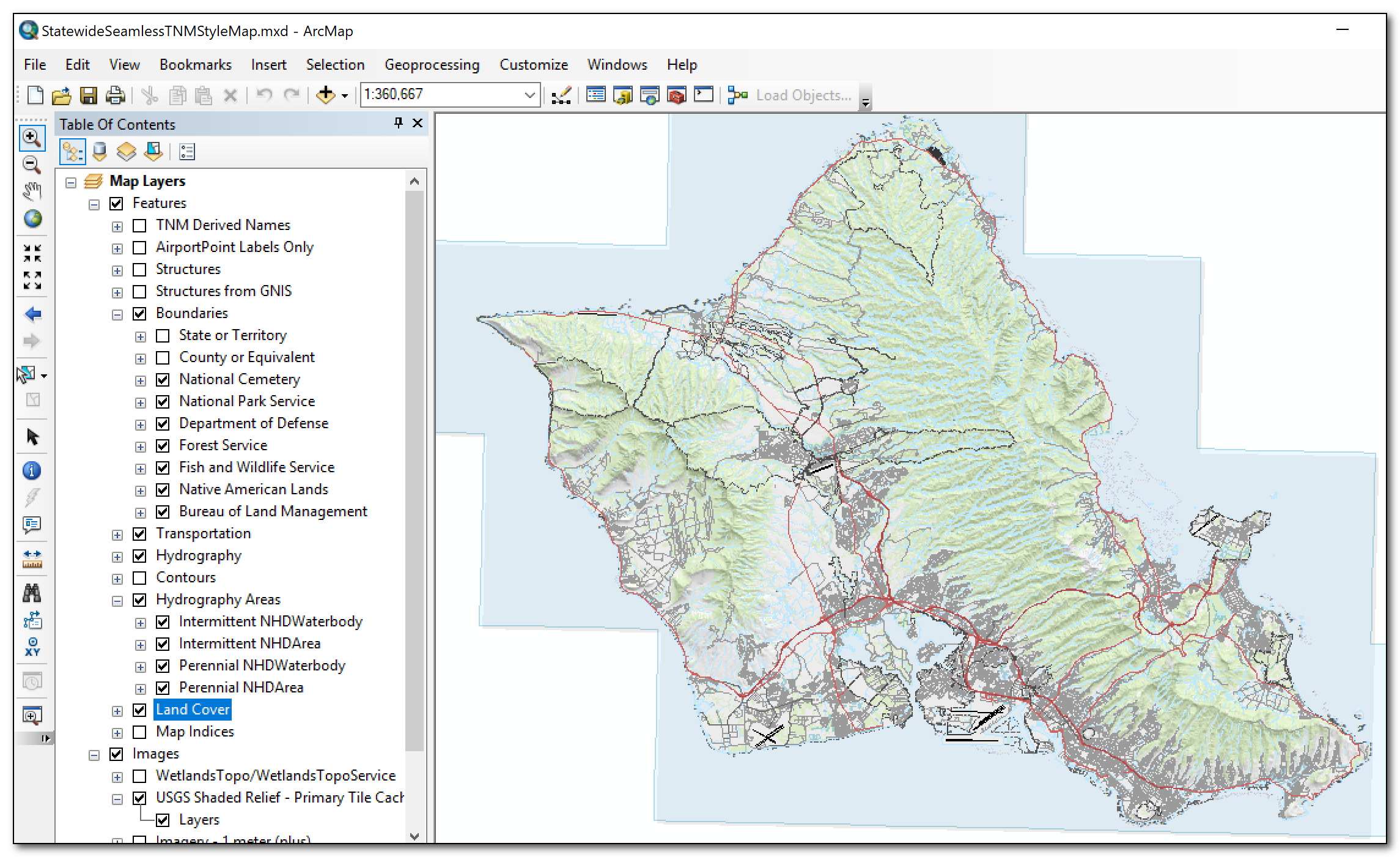Enable the Contours layer checkbox
The height and width of the screenshot is (857, 1400).
pos(139,578)
